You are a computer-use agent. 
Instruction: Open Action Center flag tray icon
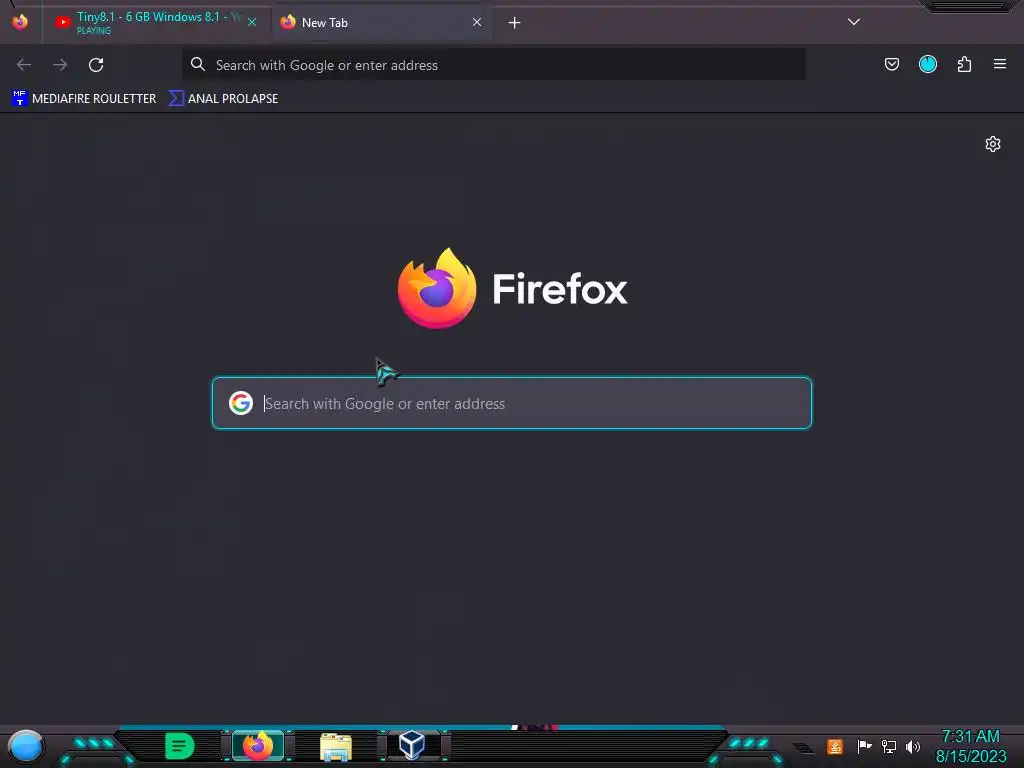(x=864, y=746)
